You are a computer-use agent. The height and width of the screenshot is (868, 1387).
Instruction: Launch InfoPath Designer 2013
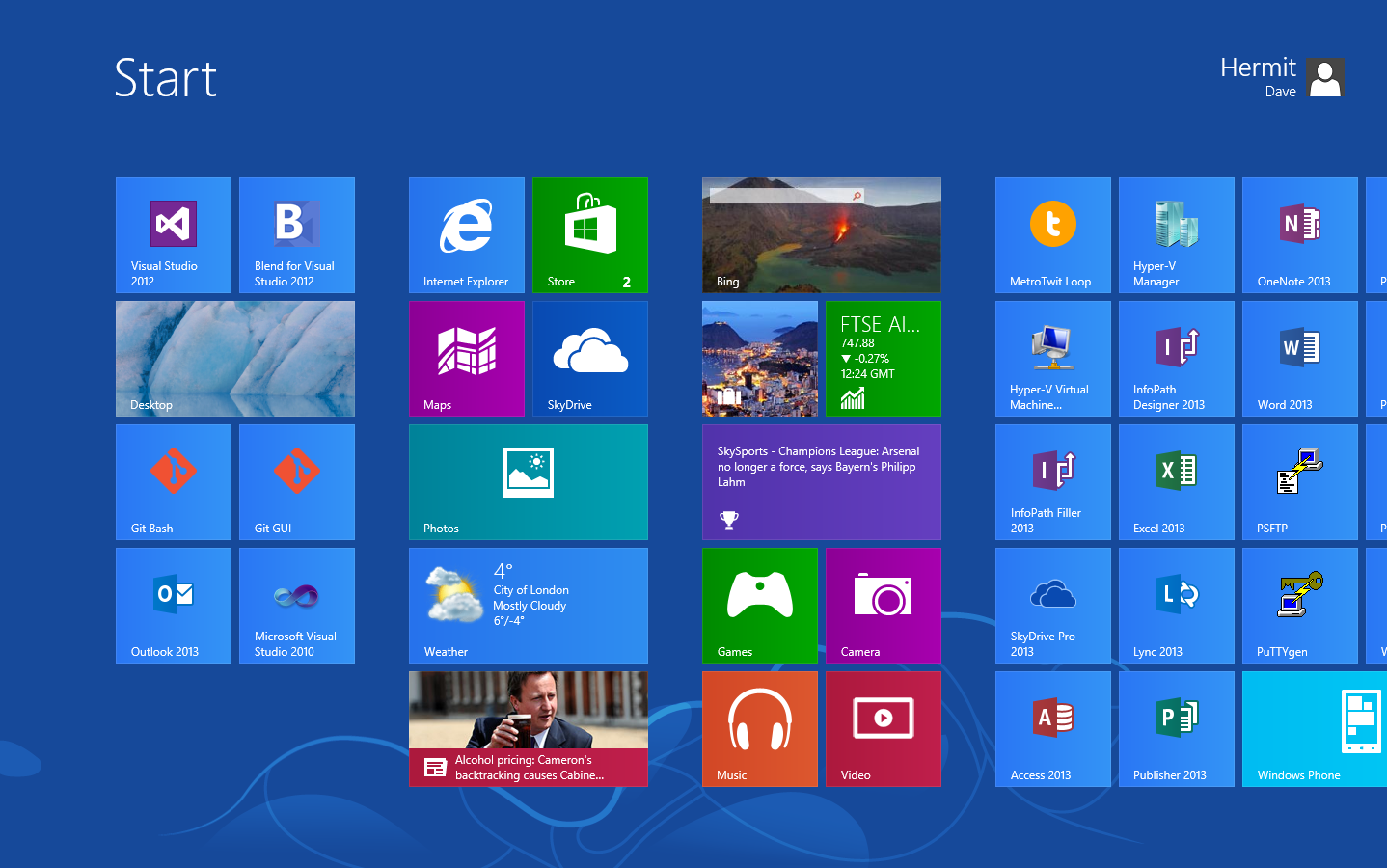(1177, 359)
